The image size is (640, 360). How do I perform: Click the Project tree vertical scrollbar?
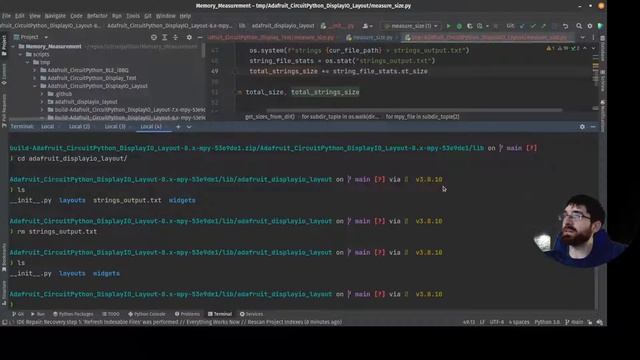[203, 51]
